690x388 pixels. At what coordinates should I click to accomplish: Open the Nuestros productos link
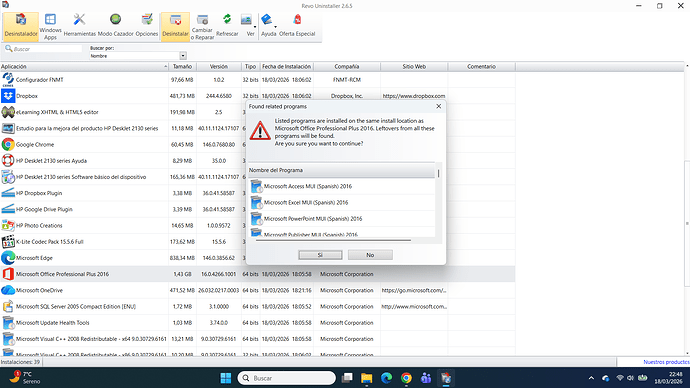[666, 362]
